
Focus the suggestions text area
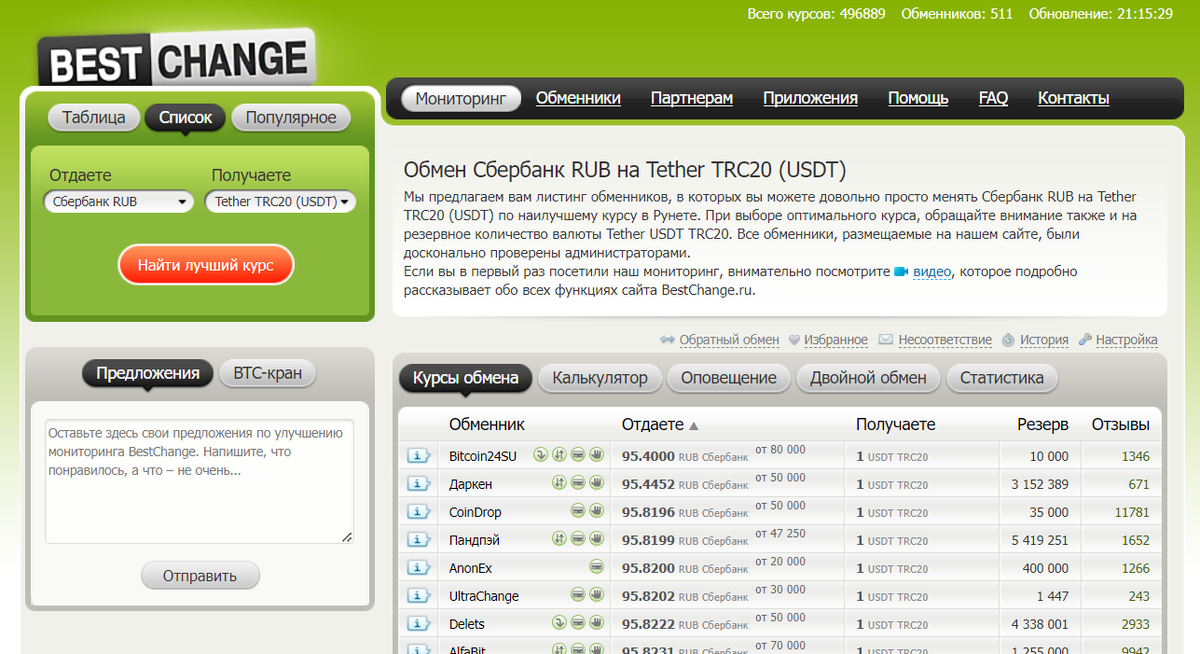[x=199, y=482]
